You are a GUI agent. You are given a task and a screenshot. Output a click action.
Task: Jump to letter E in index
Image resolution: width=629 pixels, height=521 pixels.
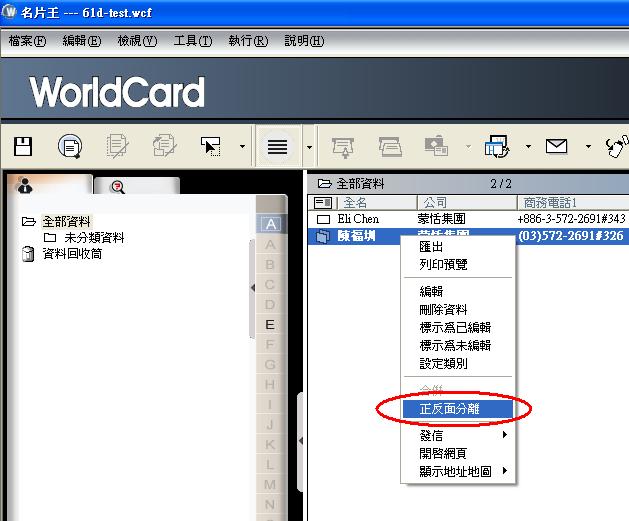coord(270,324)
